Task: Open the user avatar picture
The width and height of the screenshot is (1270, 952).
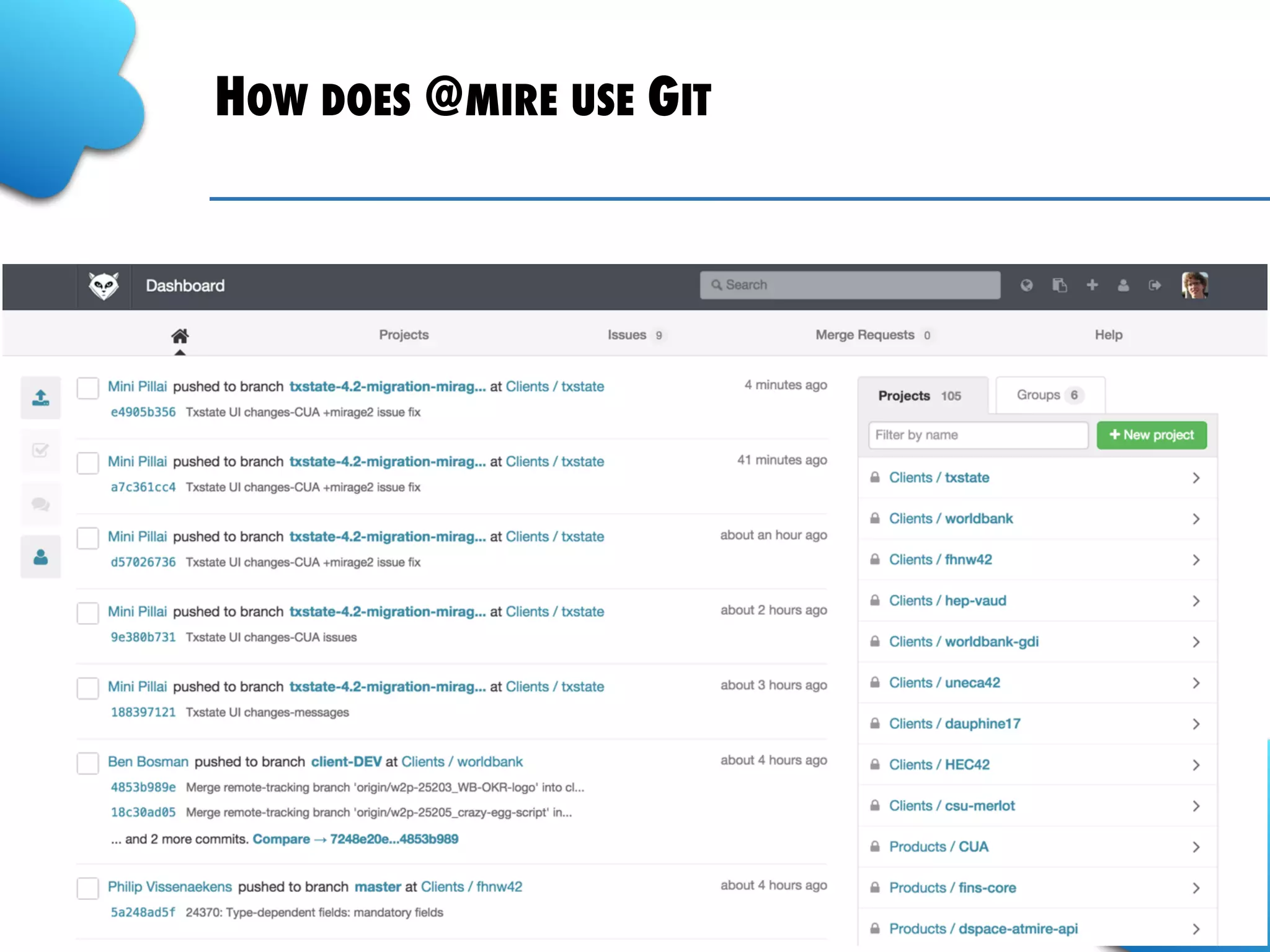Action: click(1195, 285)
